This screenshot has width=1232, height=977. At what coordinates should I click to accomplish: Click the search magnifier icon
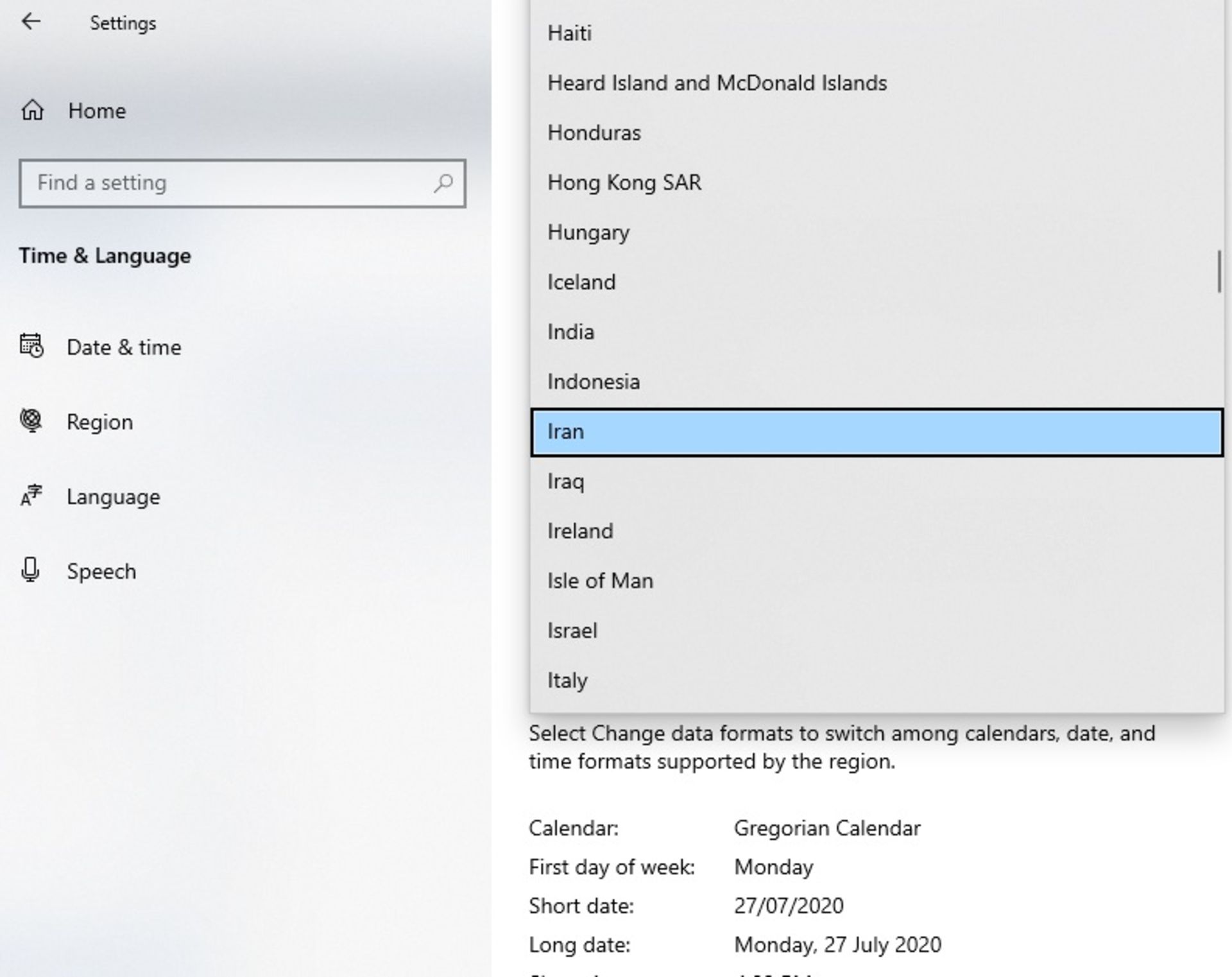[443, 184]
